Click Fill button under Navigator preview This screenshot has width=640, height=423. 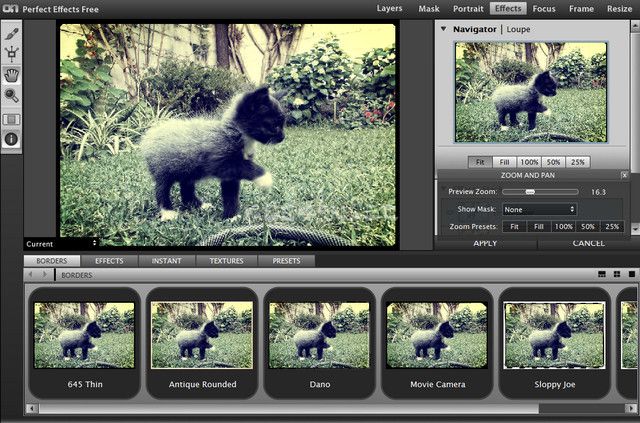coord(504,162)
